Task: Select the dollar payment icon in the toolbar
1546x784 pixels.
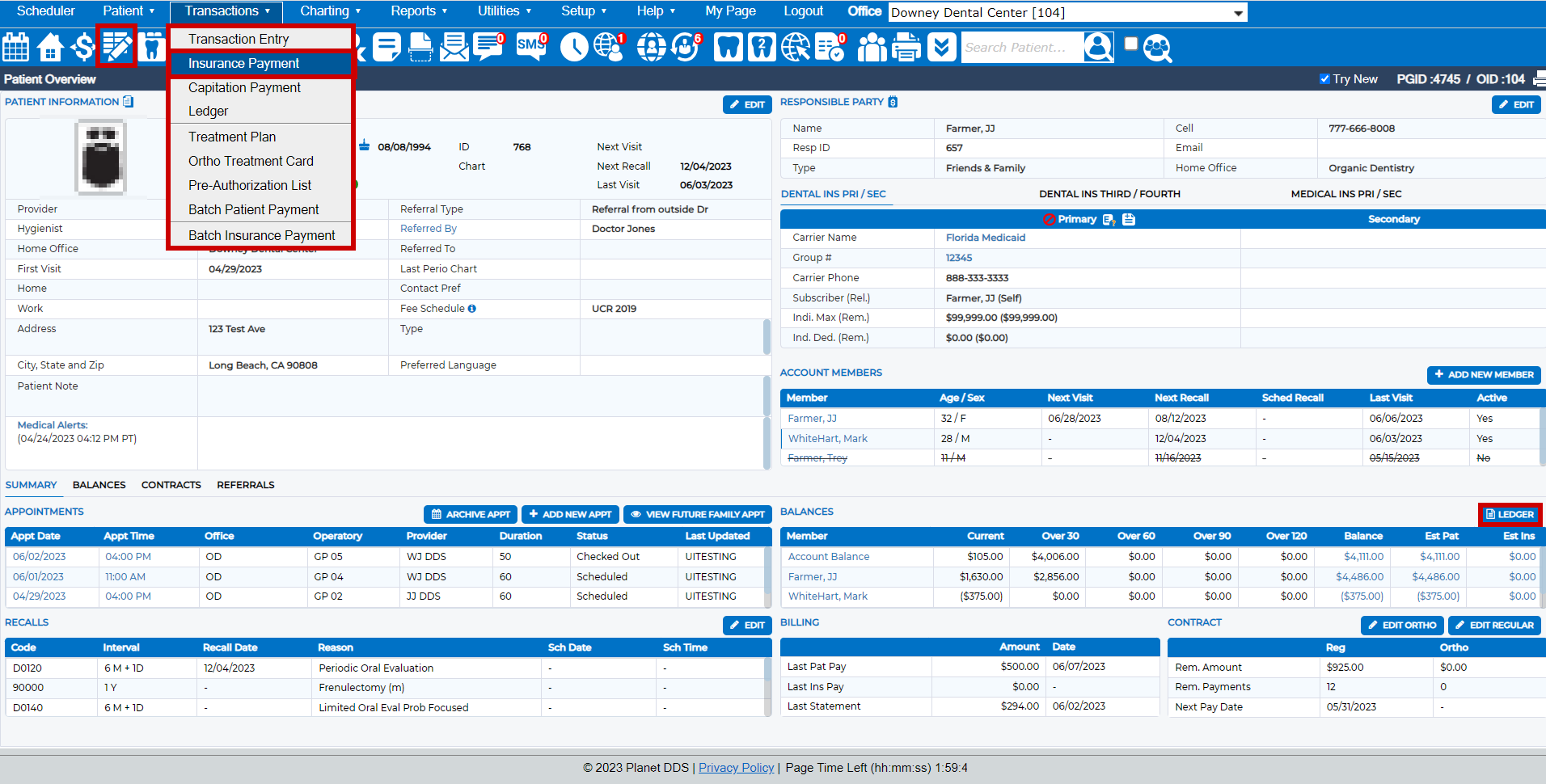Action: (x=82, y=46)
